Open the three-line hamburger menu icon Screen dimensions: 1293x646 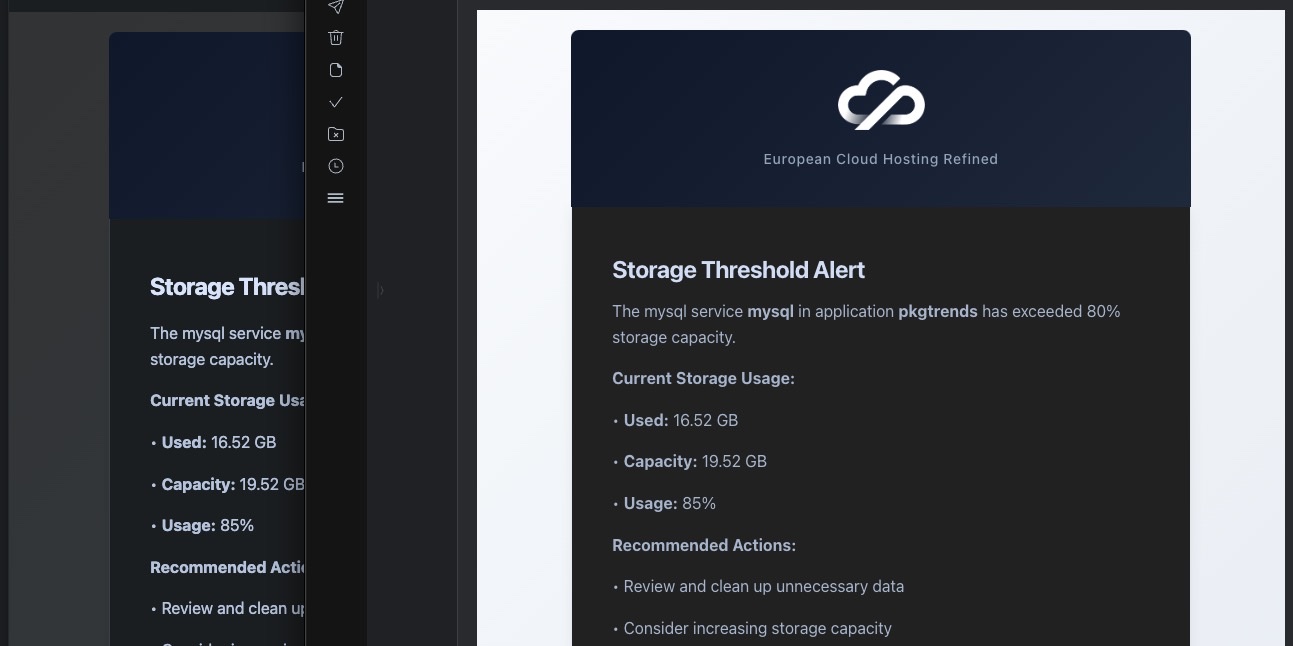336,198
